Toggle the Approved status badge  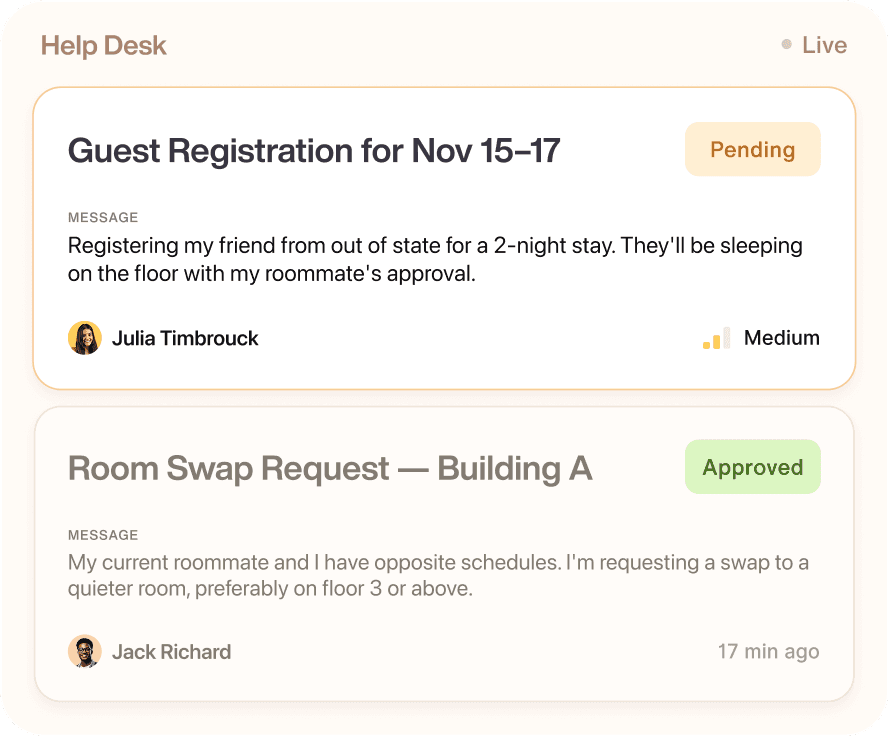click(752, 466)
